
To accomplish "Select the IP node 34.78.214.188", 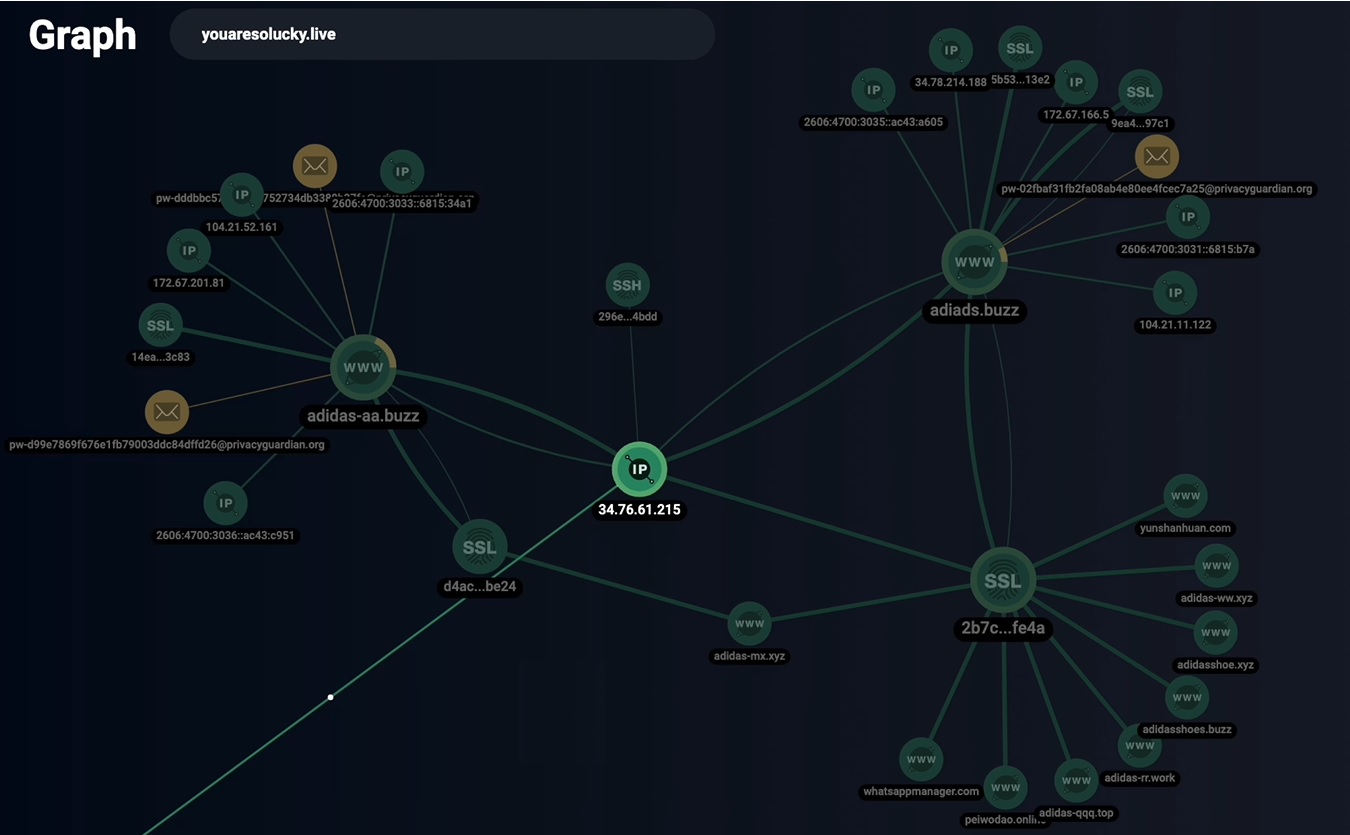I will [x=951, y=50].
